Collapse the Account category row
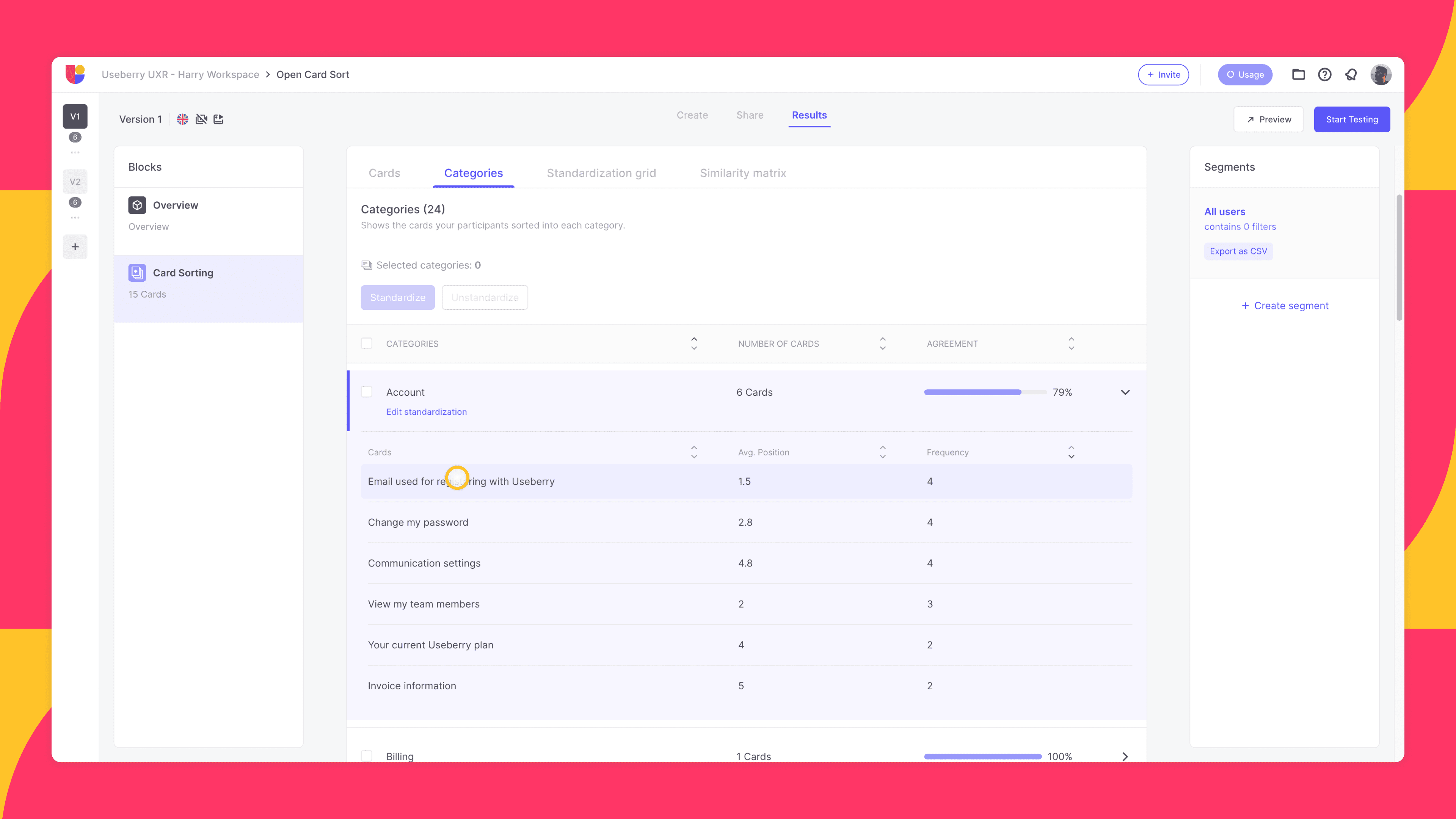The width and height of the screenshot is (1456, 819). [x=1125, y=392]
